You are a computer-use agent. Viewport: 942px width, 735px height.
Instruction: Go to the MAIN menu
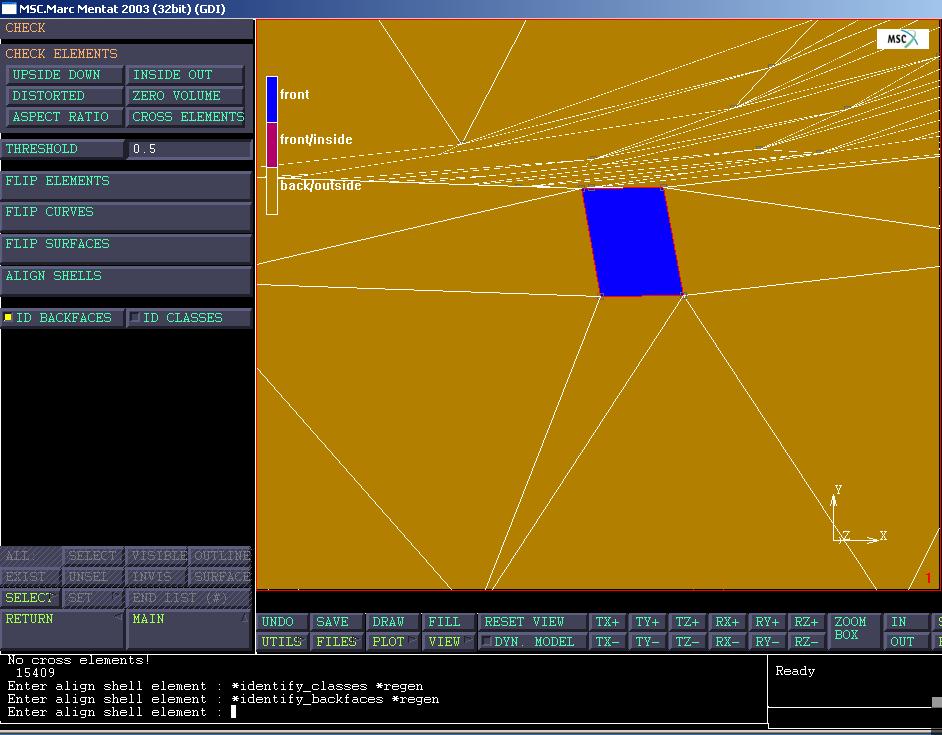click(189, 629)
